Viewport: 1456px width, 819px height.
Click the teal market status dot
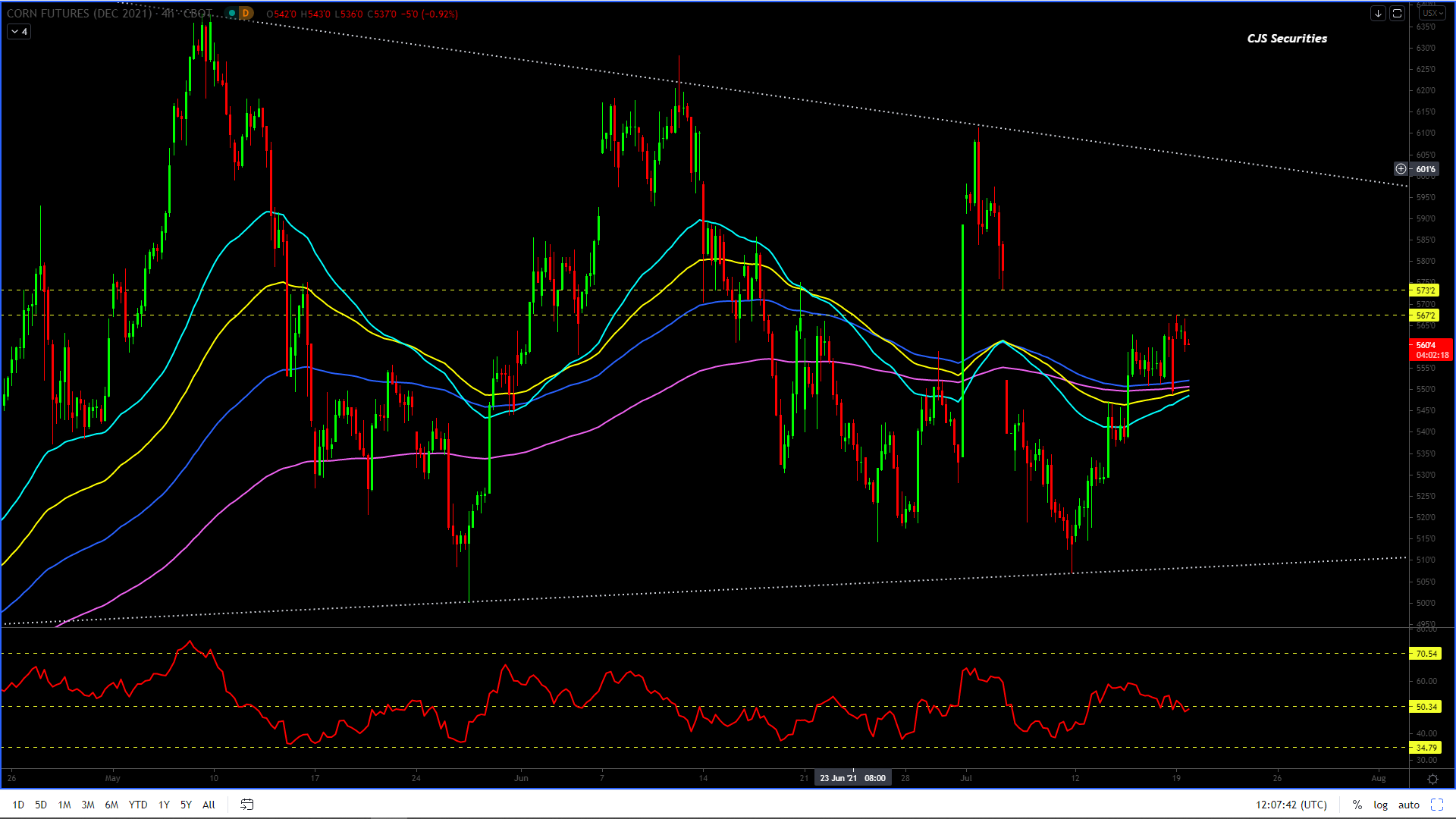tap(232, 14)
